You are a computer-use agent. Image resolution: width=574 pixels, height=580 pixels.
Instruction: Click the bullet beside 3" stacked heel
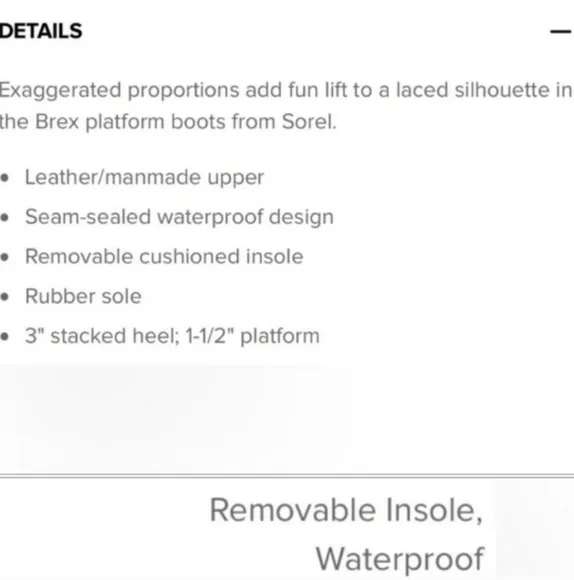5,337
